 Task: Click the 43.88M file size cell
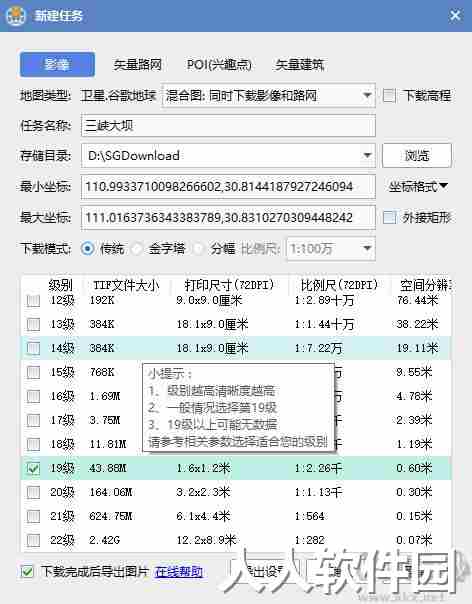(x=107, y=468)
